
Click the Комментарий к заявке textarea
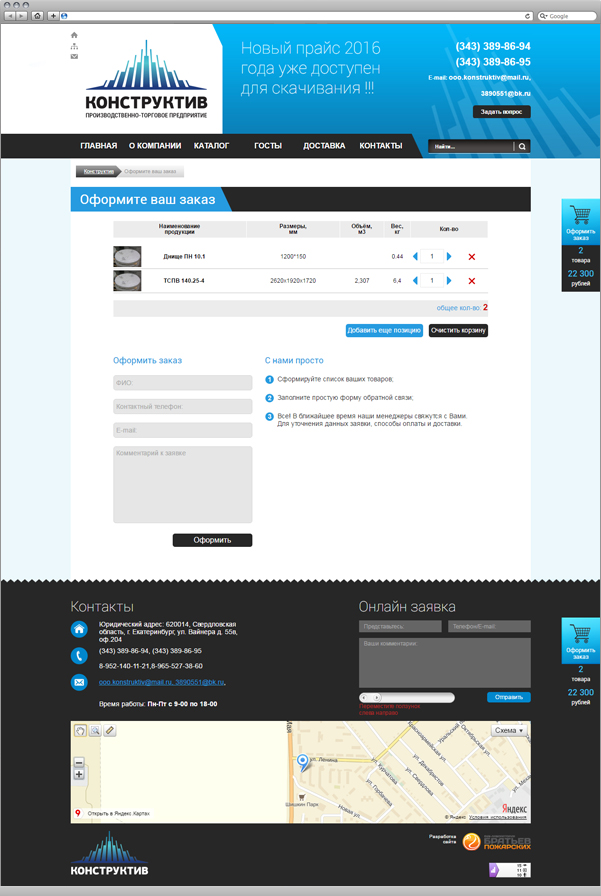click(x=183, y=485)
